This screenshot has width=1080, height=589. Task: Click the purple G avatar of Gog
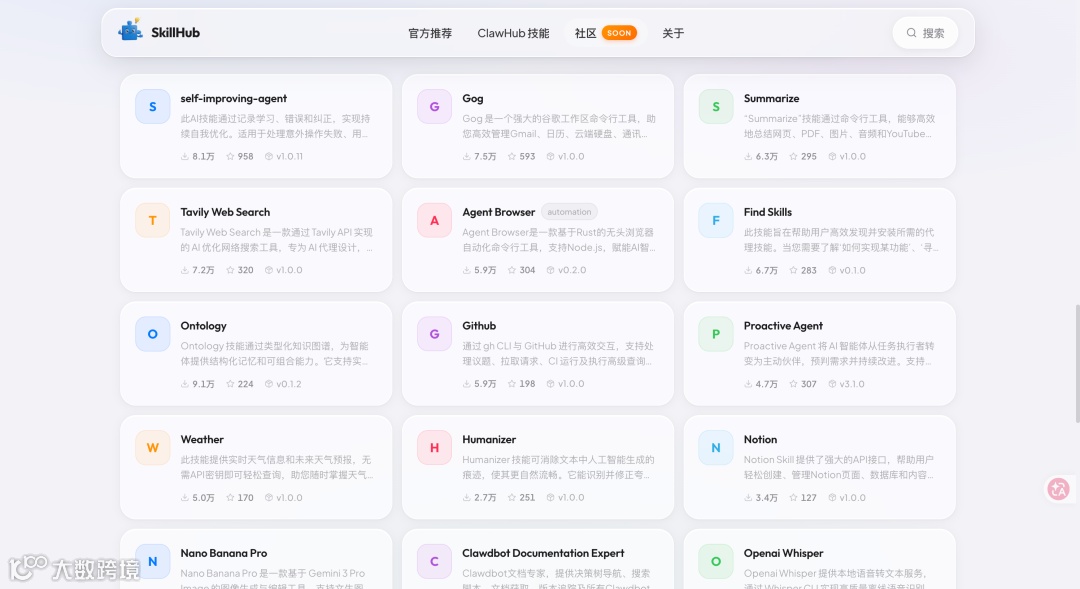click(435, 107)
